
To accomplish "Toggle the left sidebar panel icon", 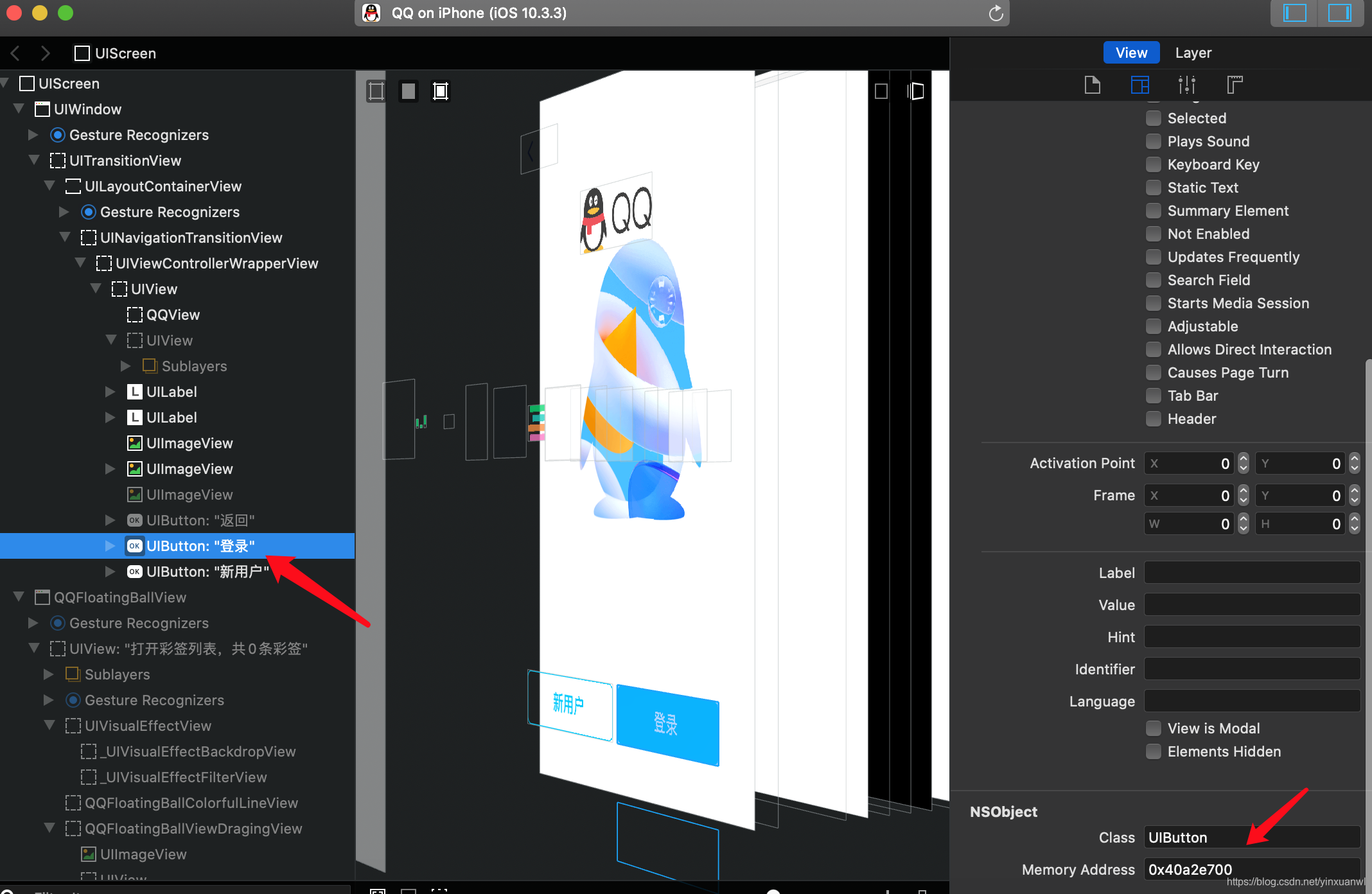I will pos(1294,13).
